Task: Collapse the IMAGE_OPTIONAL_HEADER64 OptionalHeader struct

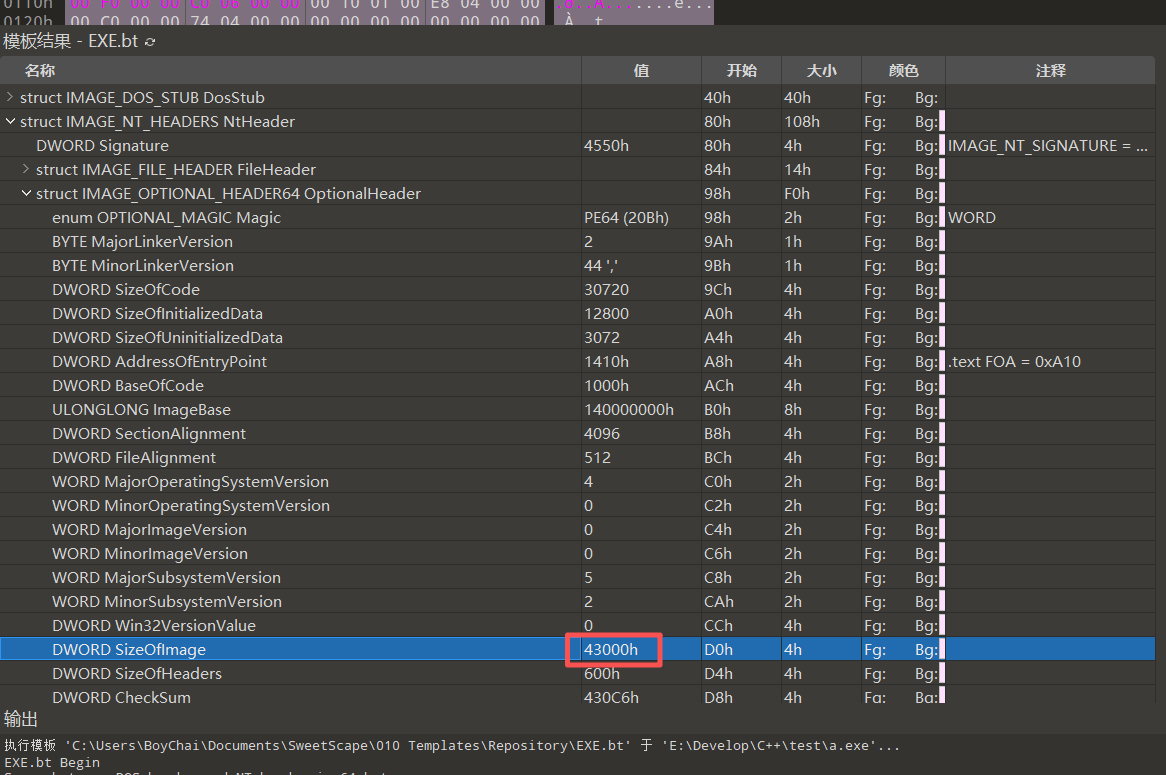Action: 26,193
